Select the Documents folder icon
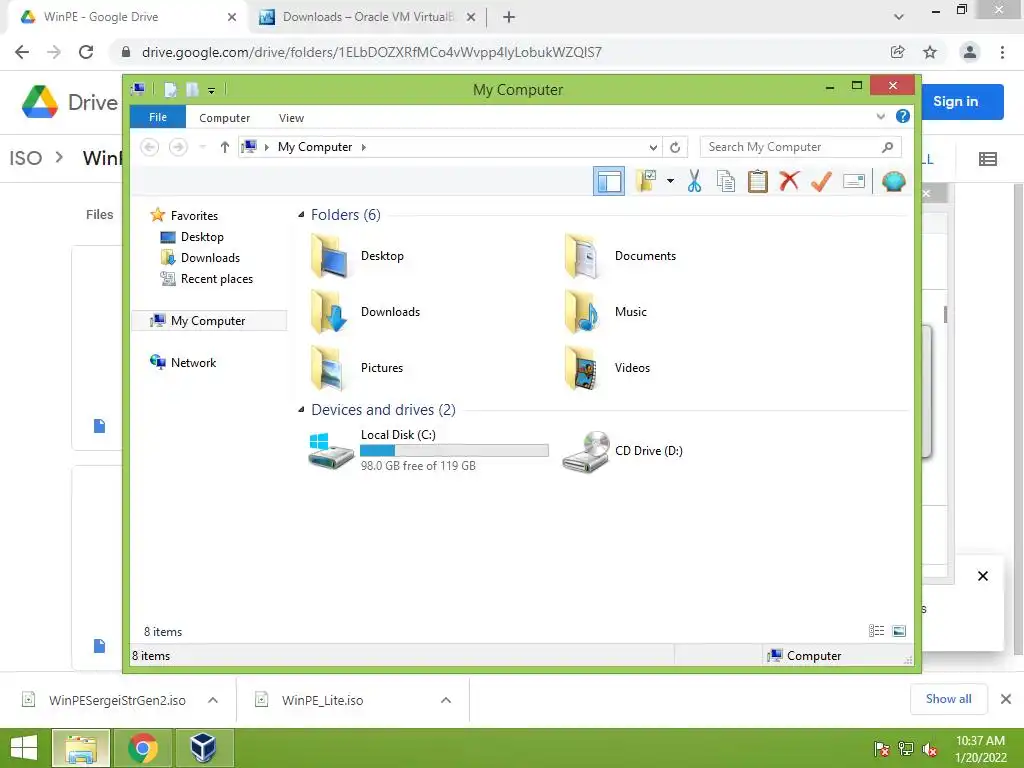The height and width of the screenshot is (768, 1024). (x=581, y=257)
